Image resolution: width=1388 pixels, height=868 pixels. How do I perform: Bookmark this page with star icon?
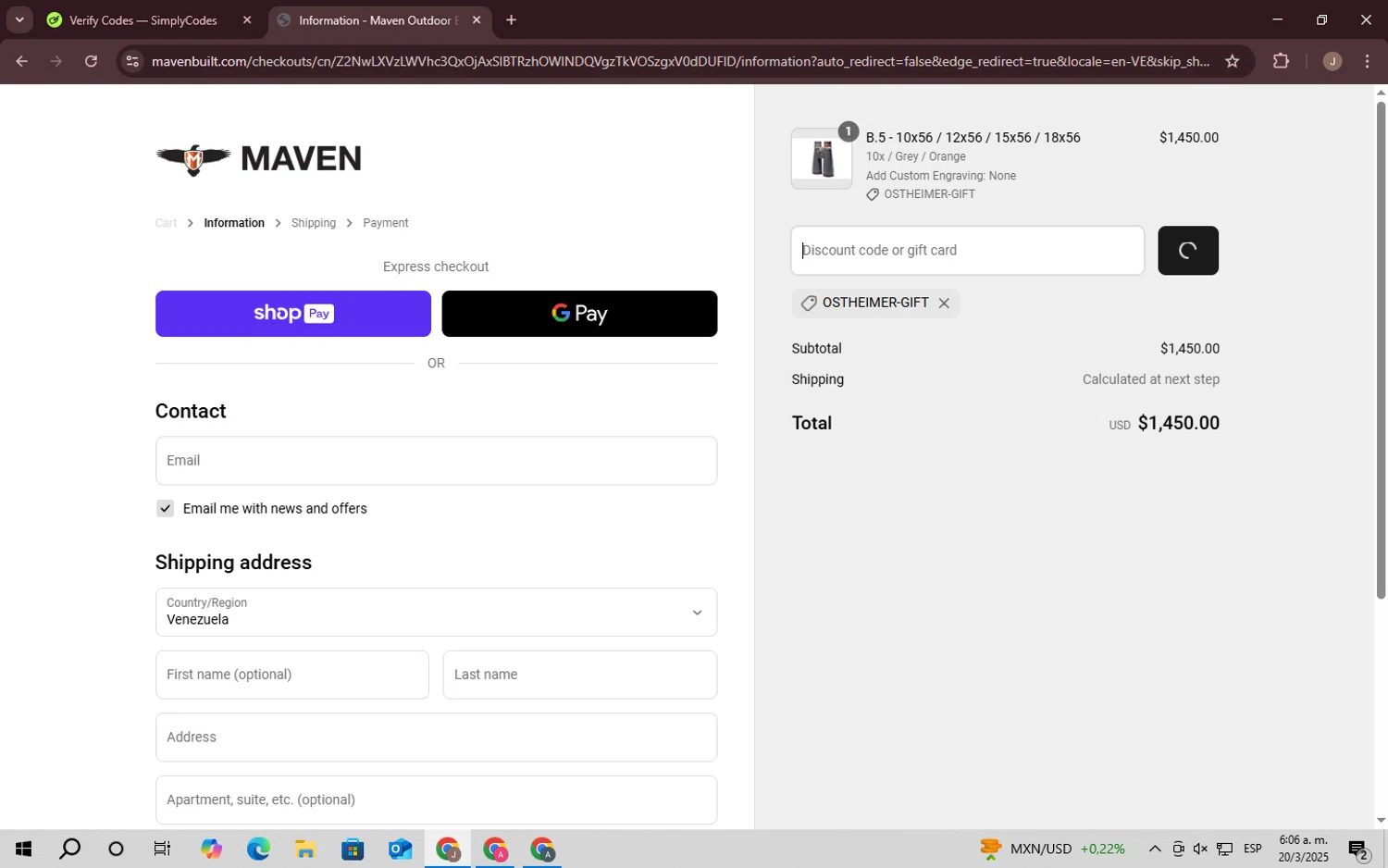click(x=1232, y=62)
